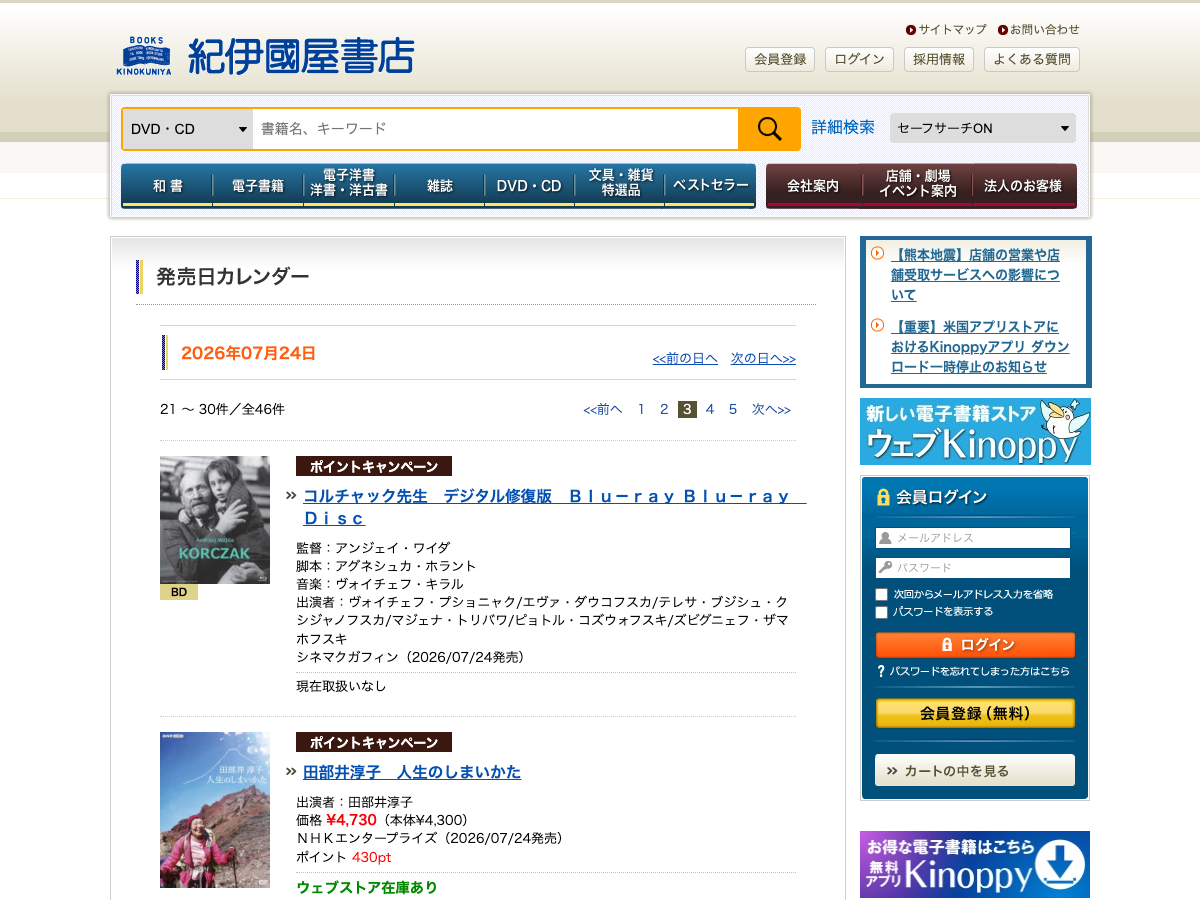The height and width of the screenshot is (900, 1200).
Task: Click the パスワード input field
Action: point(973,568)
